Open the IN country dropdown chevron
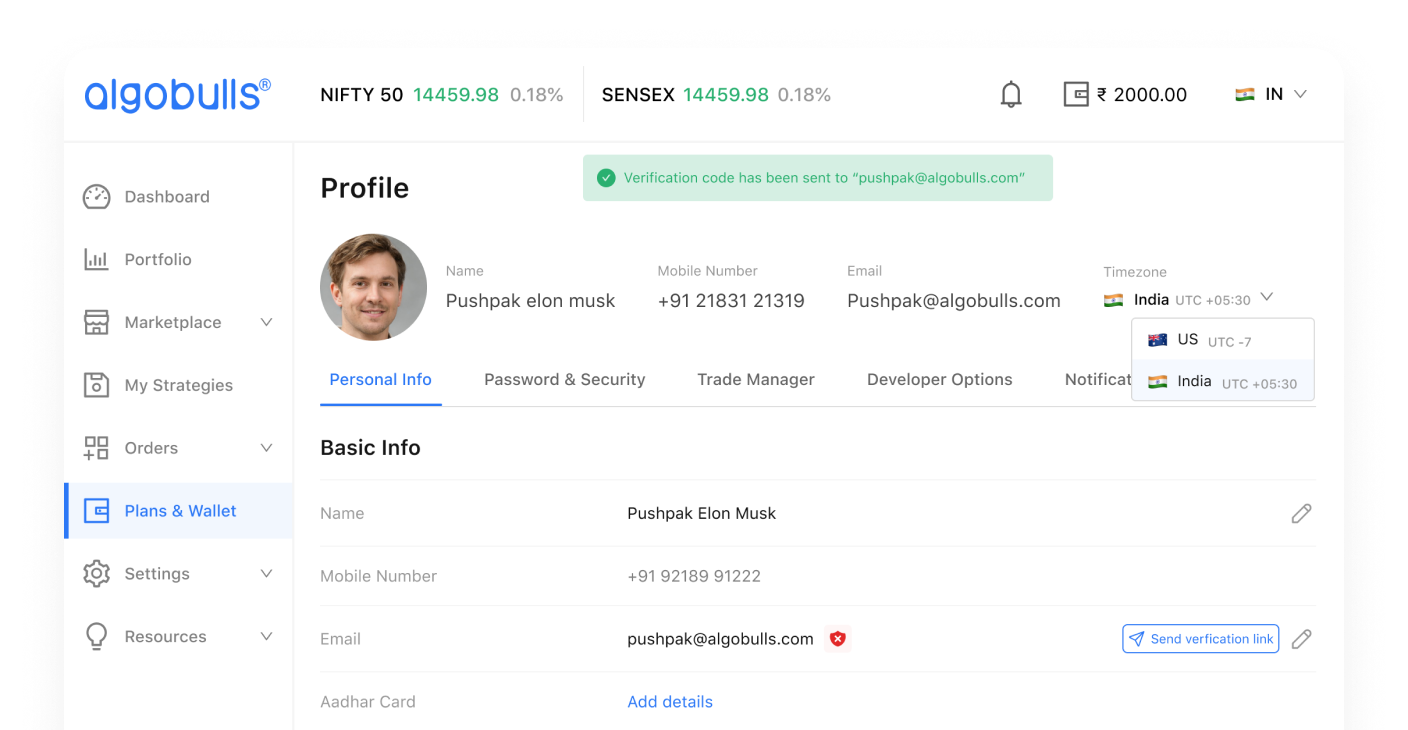The height and width of the screenshot is (730, 1408). [x=1300, y=94]
